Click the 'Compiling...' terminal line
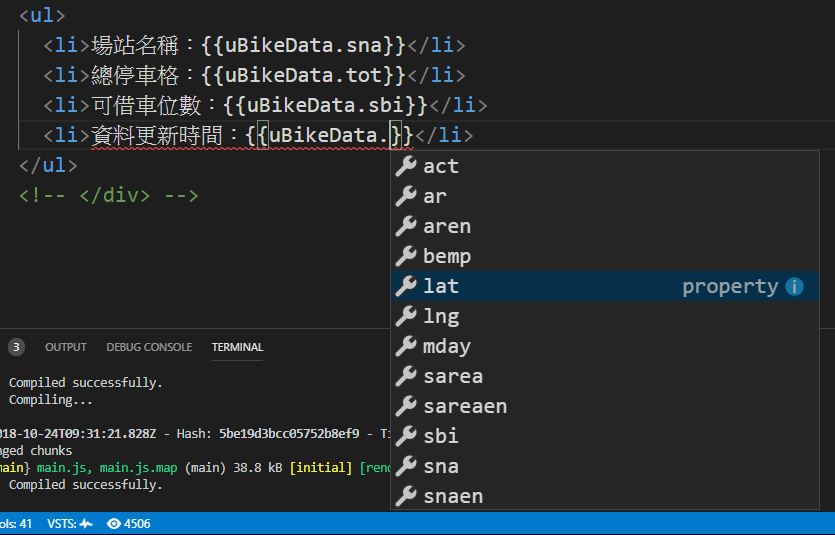 click(51, 400)
